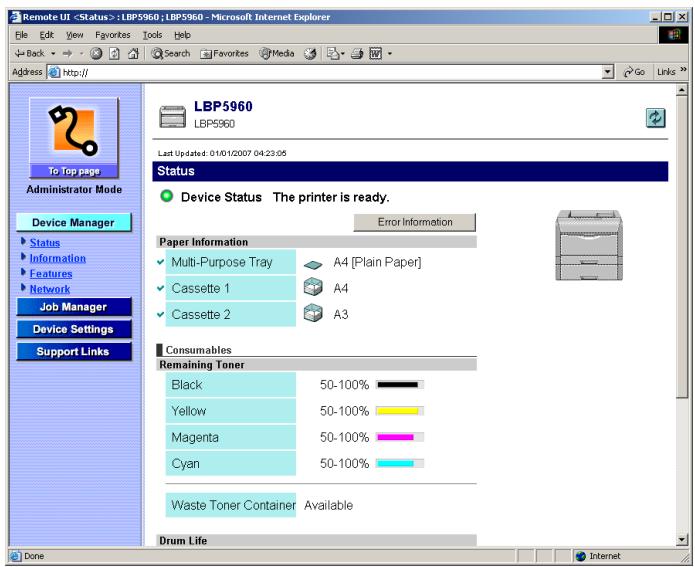Click inside the address URL field
This screenshot has width=695, height=567.
331,72
